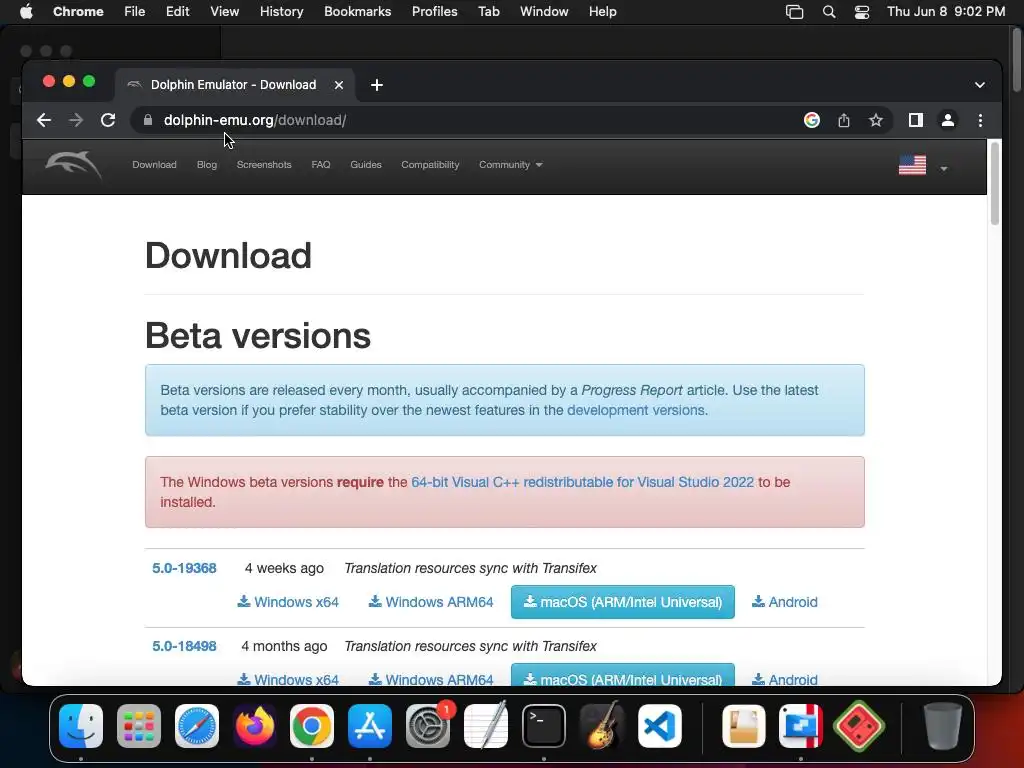Open Chrome's three-dot menu

coord(980,120)
